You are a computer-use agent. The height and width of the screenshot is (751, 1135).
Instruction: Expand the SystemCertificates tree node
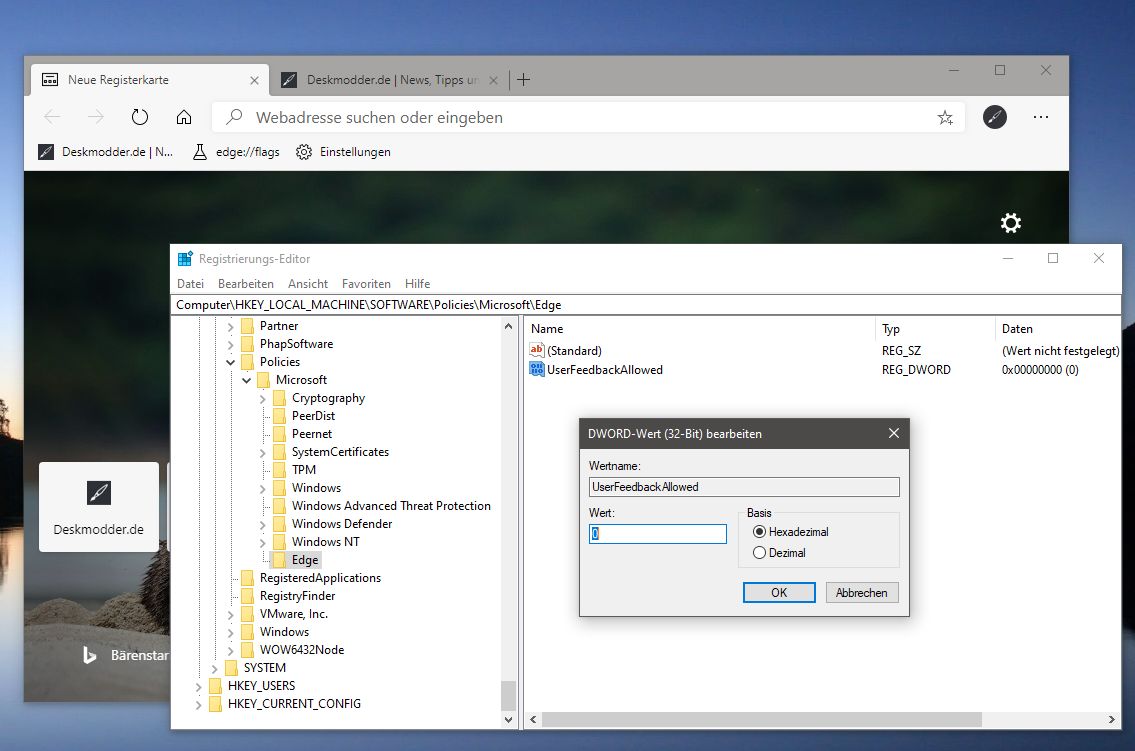tap(263, 453)
